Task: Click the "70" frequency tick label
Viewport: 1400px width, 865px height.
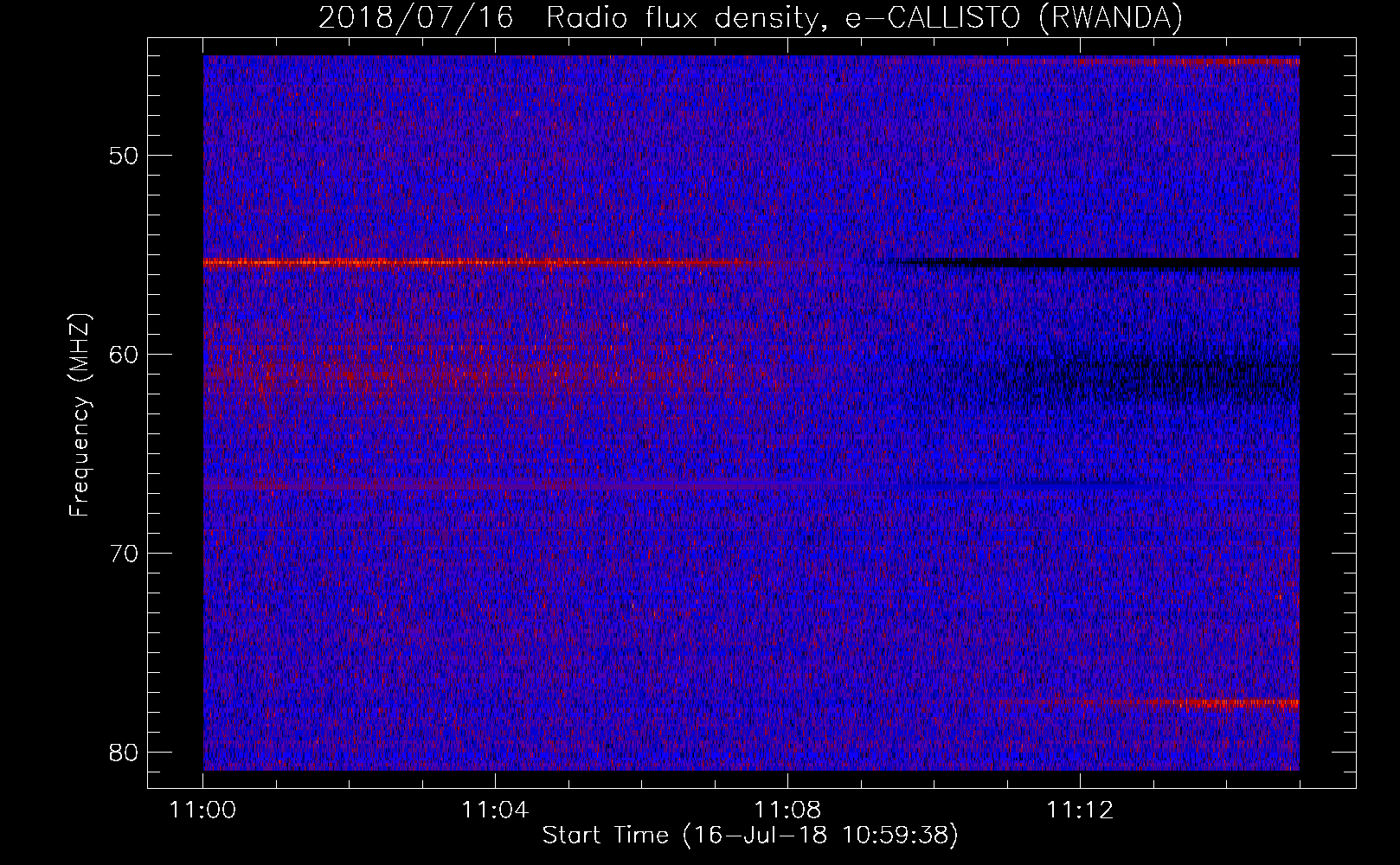Action: (124, 554)
